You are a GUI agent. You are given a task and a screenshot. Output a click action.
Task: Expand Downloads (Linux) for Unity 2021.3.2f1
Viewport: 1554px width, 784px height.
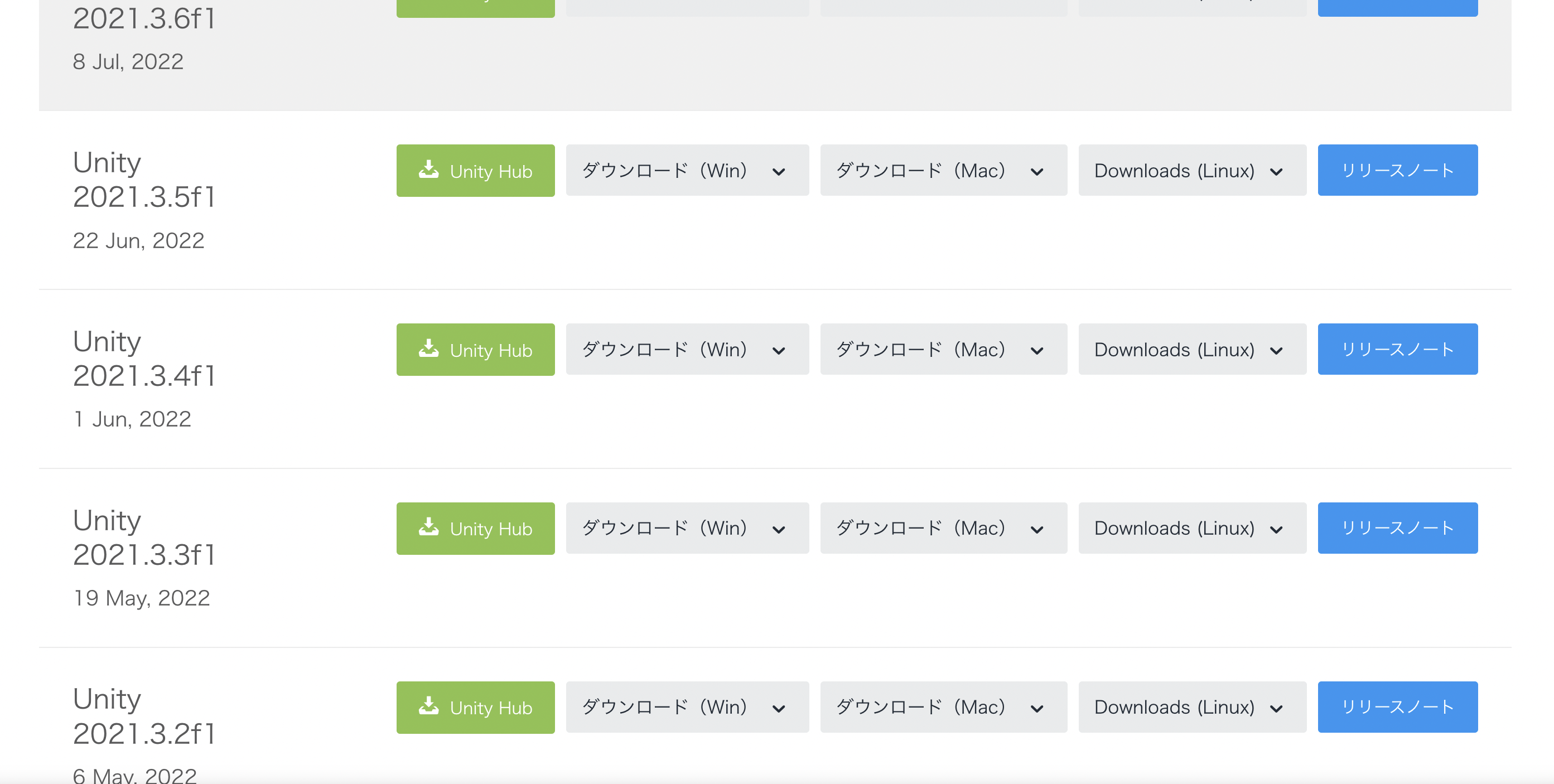pos(1192,708)
